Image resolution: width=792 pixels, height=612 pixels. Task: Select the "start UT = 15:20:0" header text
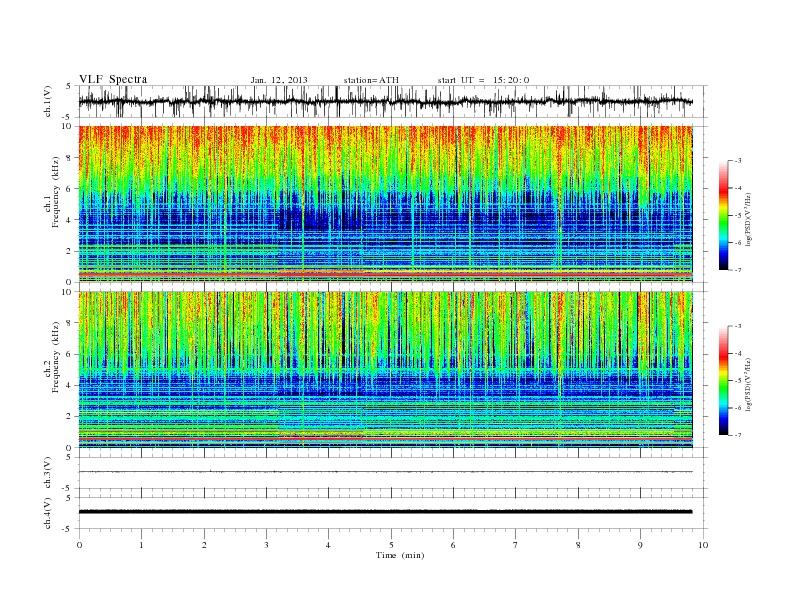[x=483, y=80]
